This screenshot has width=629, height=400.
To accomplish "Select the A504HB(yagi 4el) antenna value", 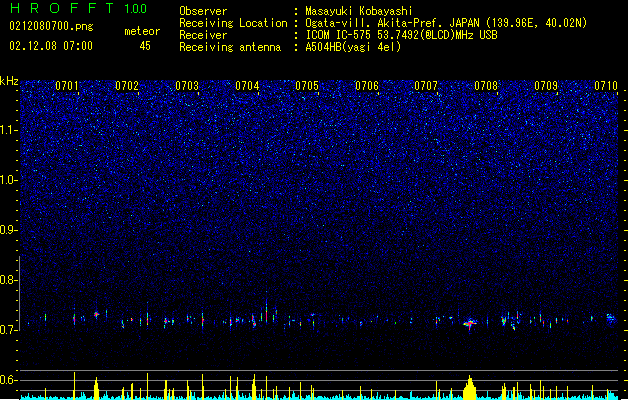I will pos(353,47).
